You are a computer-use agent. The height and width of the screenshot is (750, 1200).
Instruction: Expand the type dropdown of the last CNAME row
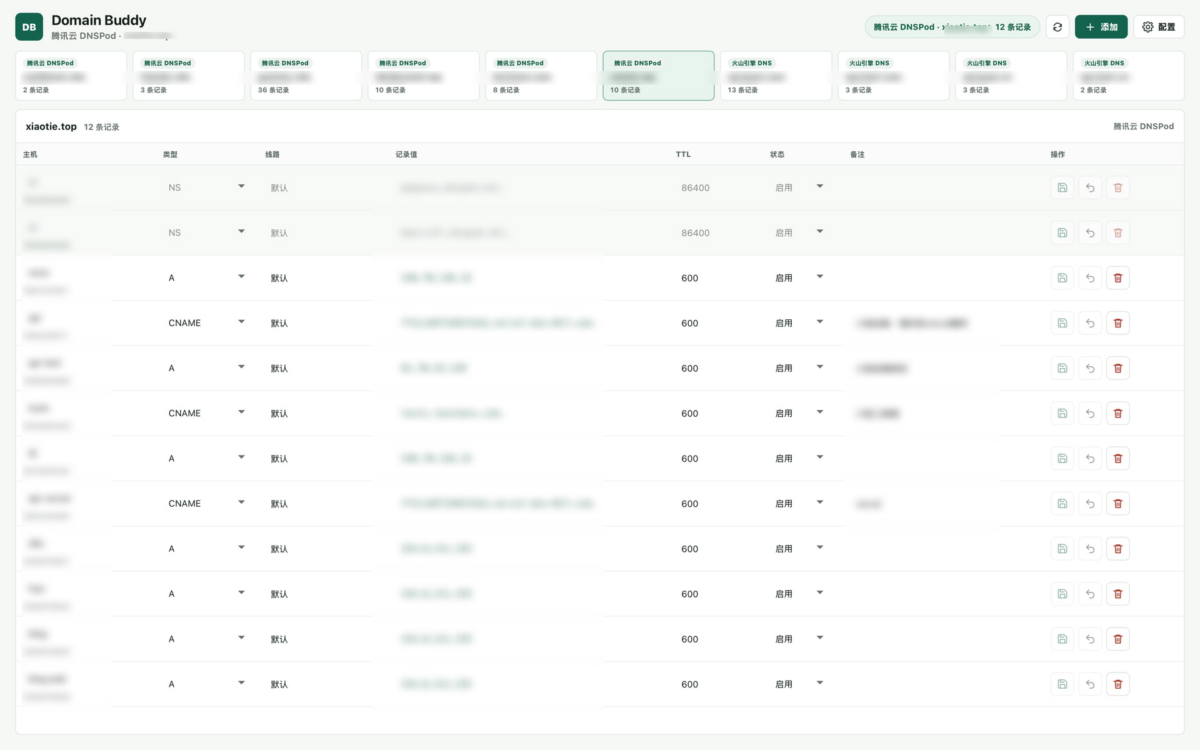coord(206,504)
